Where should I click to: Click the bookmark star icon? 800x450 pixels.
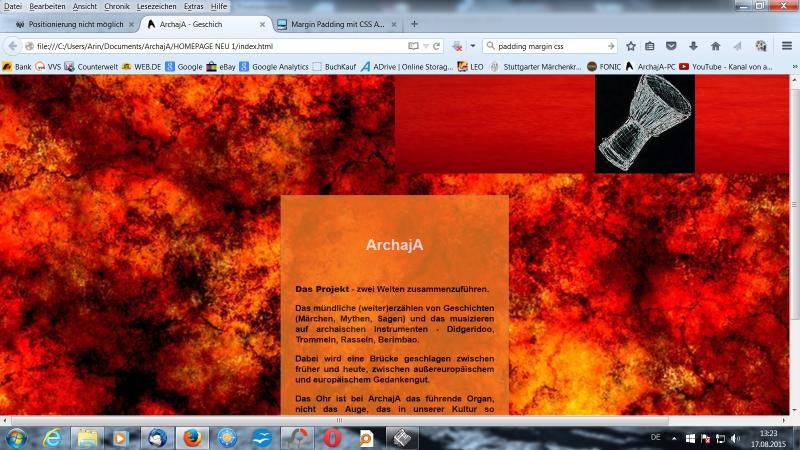631,46
